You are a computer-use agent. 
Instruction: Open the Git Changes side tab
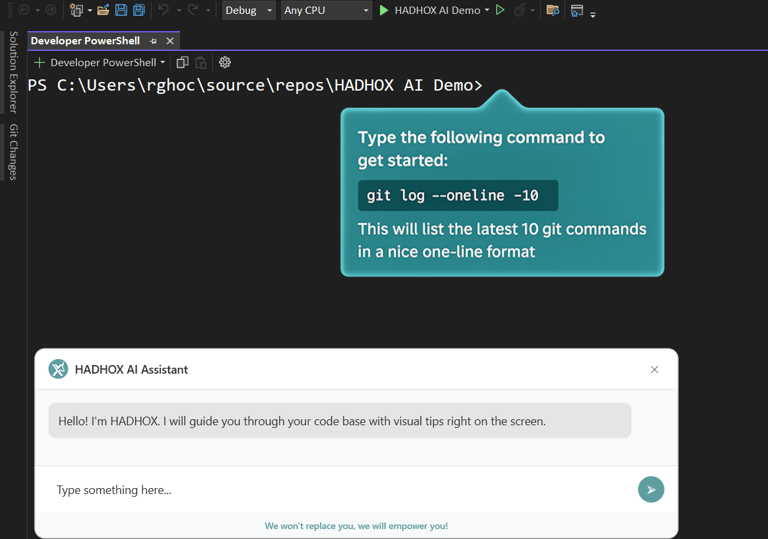(x=13, y=152)
